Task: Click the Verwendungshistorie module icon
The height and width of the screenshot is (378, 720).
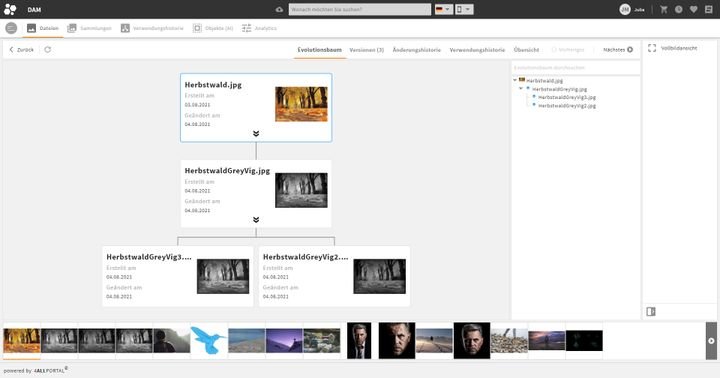Action: click(x=125, y=28)
